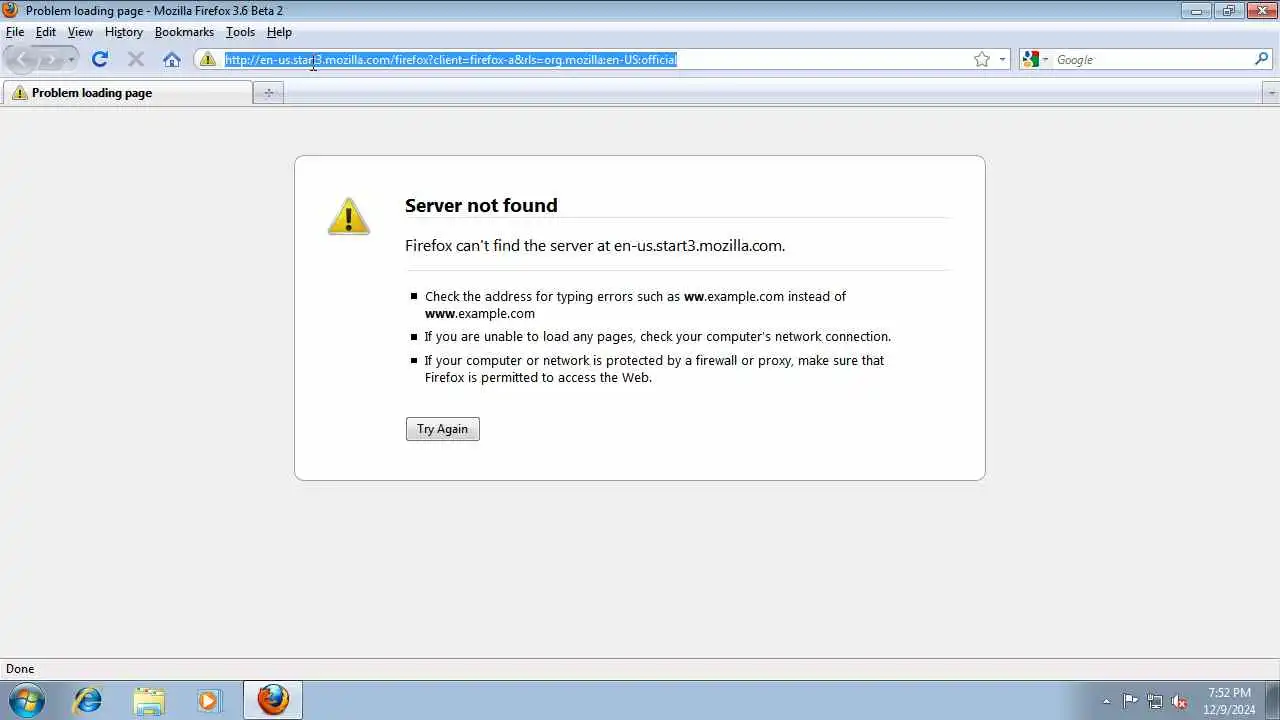Select the Problem loading page tab
The width and height of the screenshot is (1280, 720).
127,93
